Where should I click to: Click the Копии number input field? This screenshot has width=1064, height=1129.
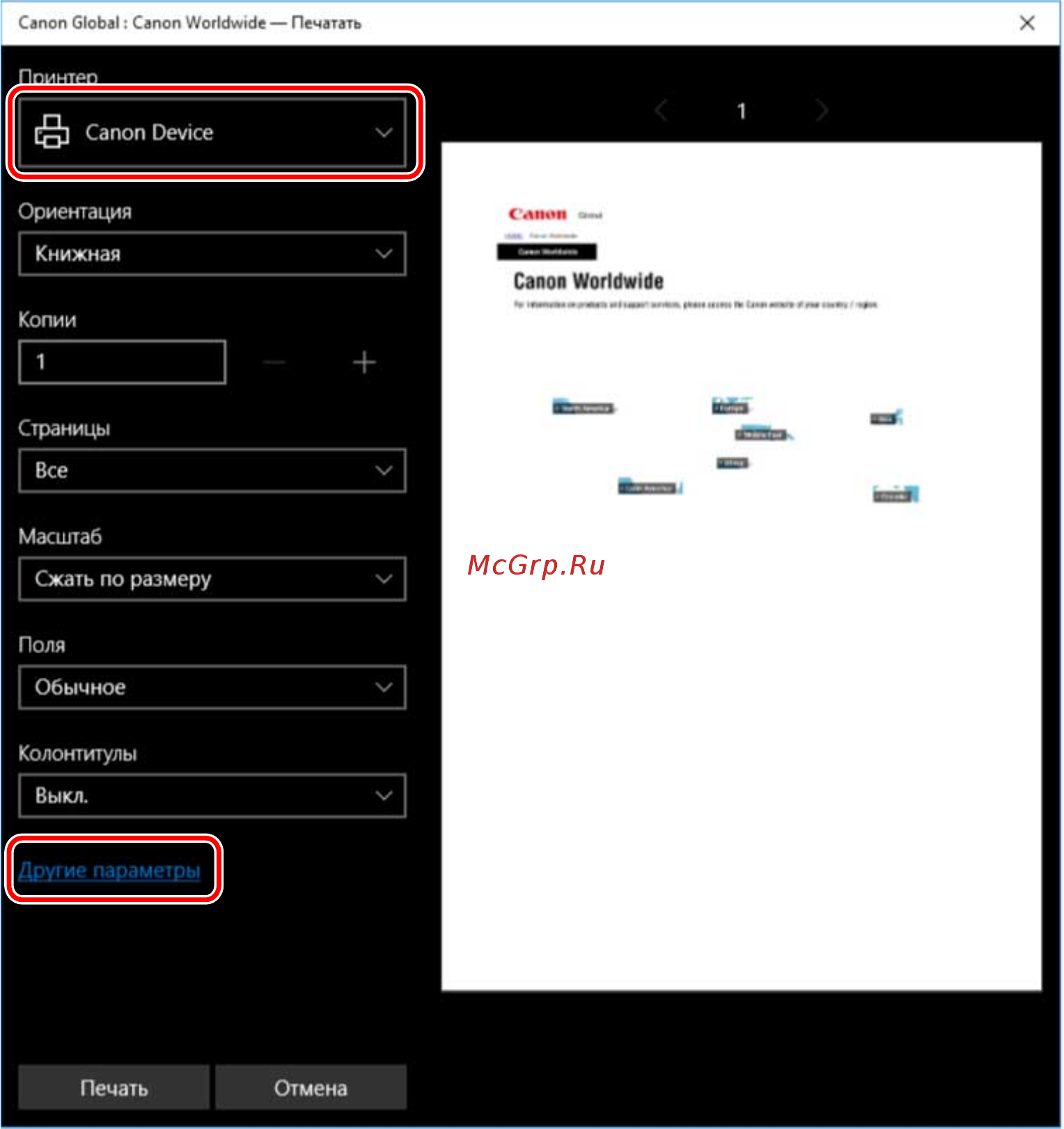pos(123,362)
